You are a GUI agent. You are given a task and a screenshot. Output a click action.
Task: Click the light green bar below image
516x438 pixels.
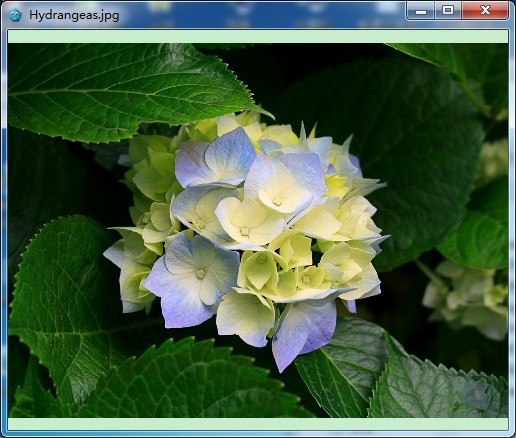pyautogui.click(x=258, y=424)
